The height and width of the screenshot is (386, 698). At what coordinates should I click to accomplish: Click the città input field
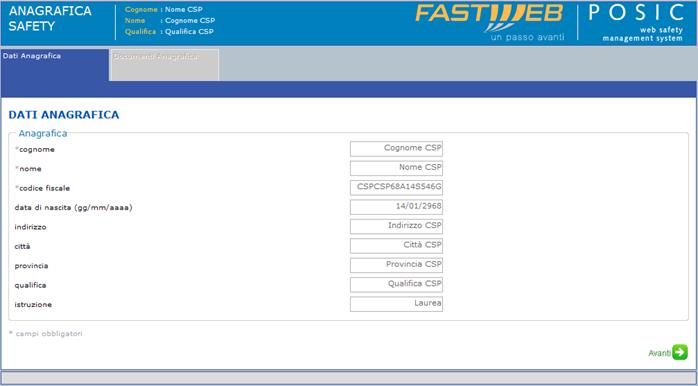(396, 246)
